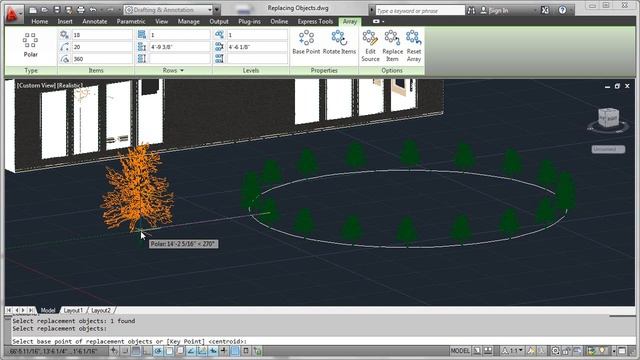Click the Workspace Switching gear icon
Image resolution: width=640 pixels, height=360 pixels.
click(555, 351)
